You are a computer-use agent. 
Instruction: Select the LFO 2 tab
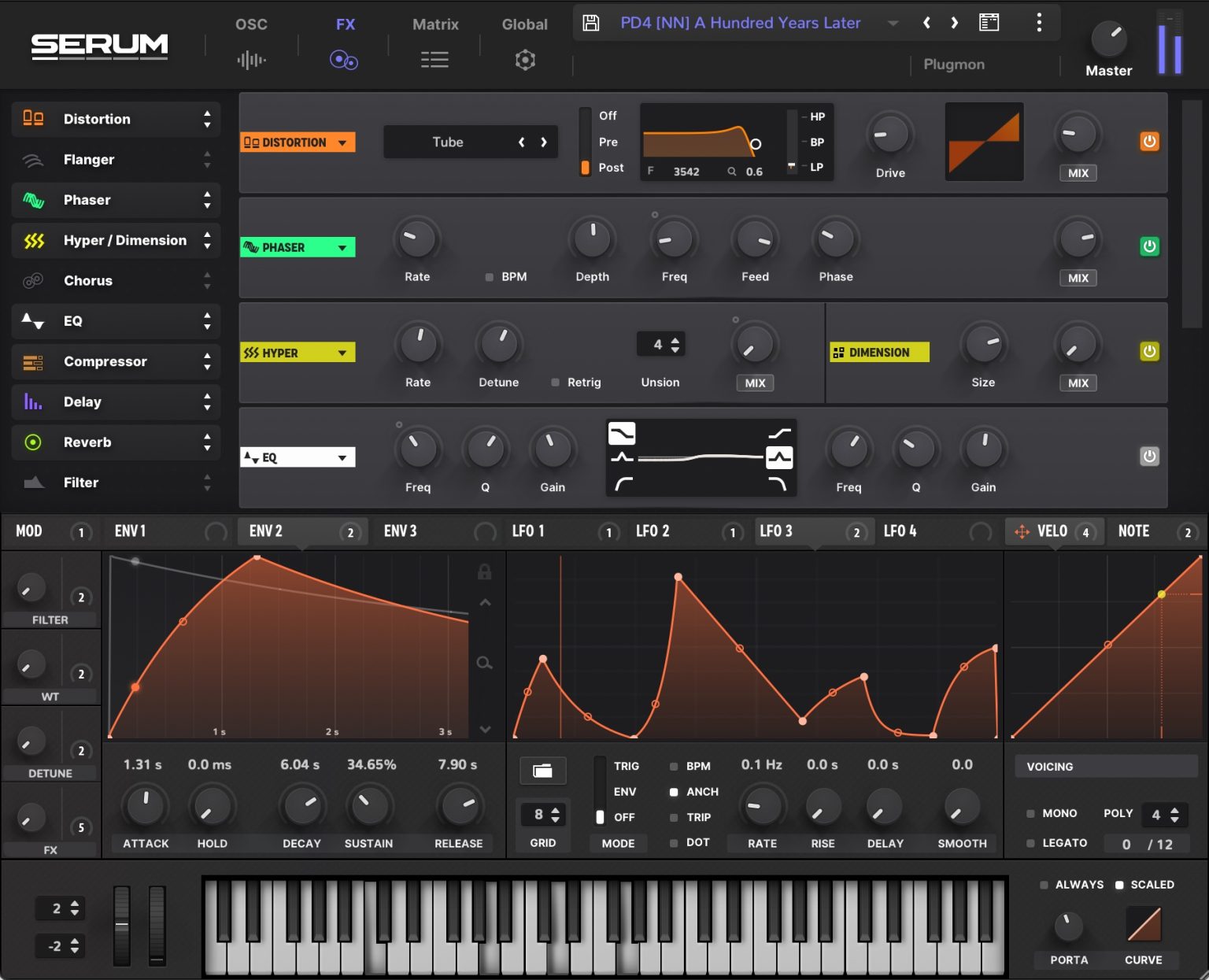point(653,531)
